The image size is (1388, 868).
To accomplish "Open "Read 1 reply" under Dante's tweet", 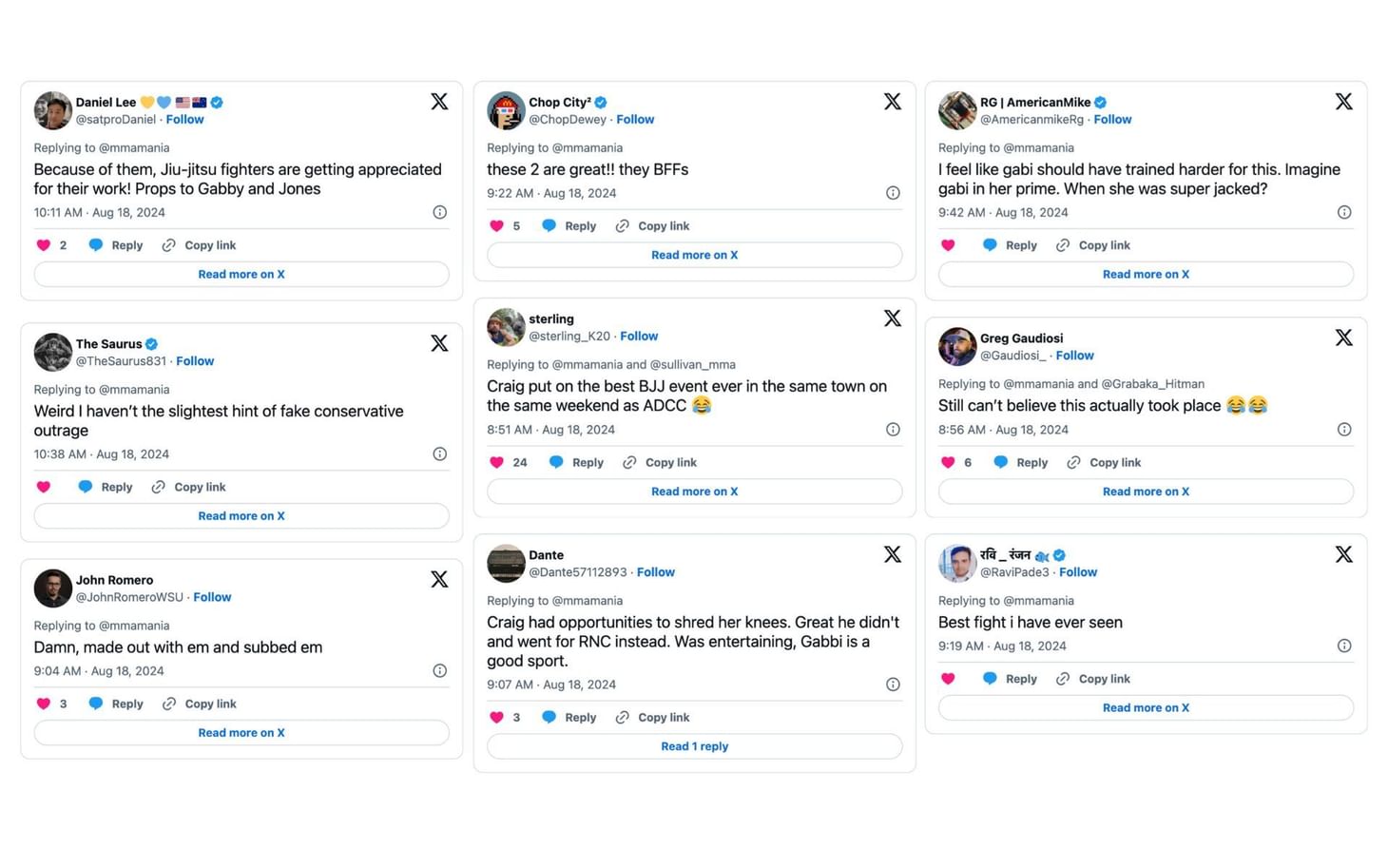I will [694, 747].
